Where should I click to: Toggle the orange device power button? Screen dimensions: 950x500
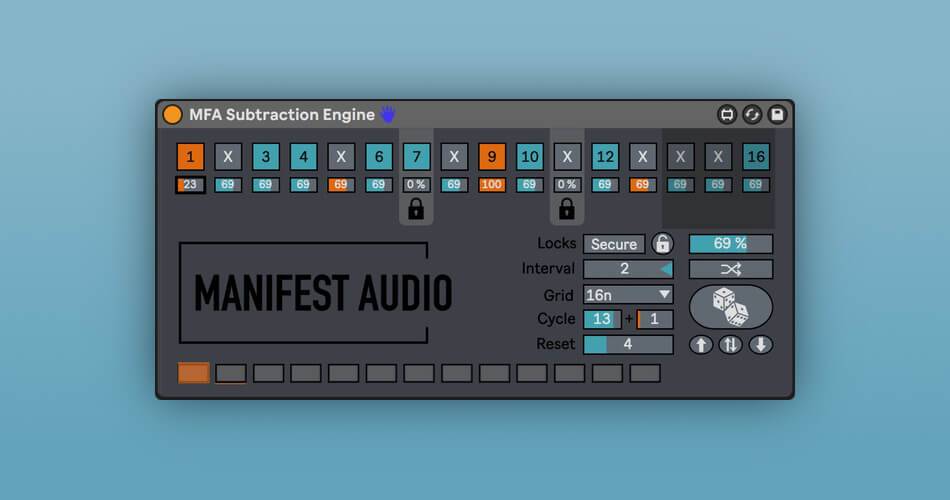pyautogui.click(x=172, y=115)
